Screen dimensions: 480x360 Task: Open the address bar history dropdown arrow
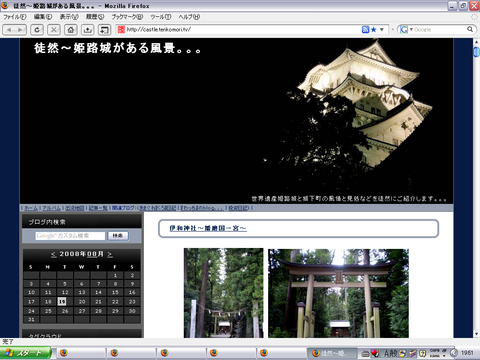coord(382,29)
